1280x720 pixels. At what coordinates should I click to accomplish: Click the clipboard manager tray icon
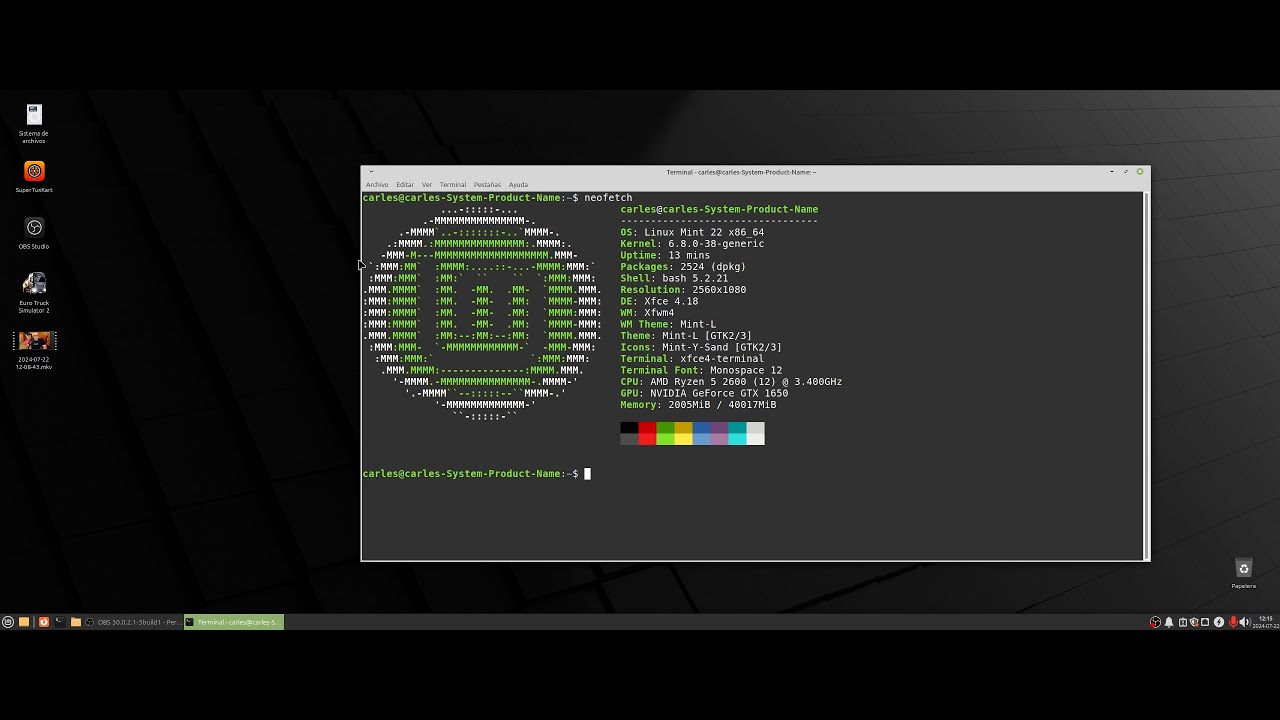tap(1183, 622)
